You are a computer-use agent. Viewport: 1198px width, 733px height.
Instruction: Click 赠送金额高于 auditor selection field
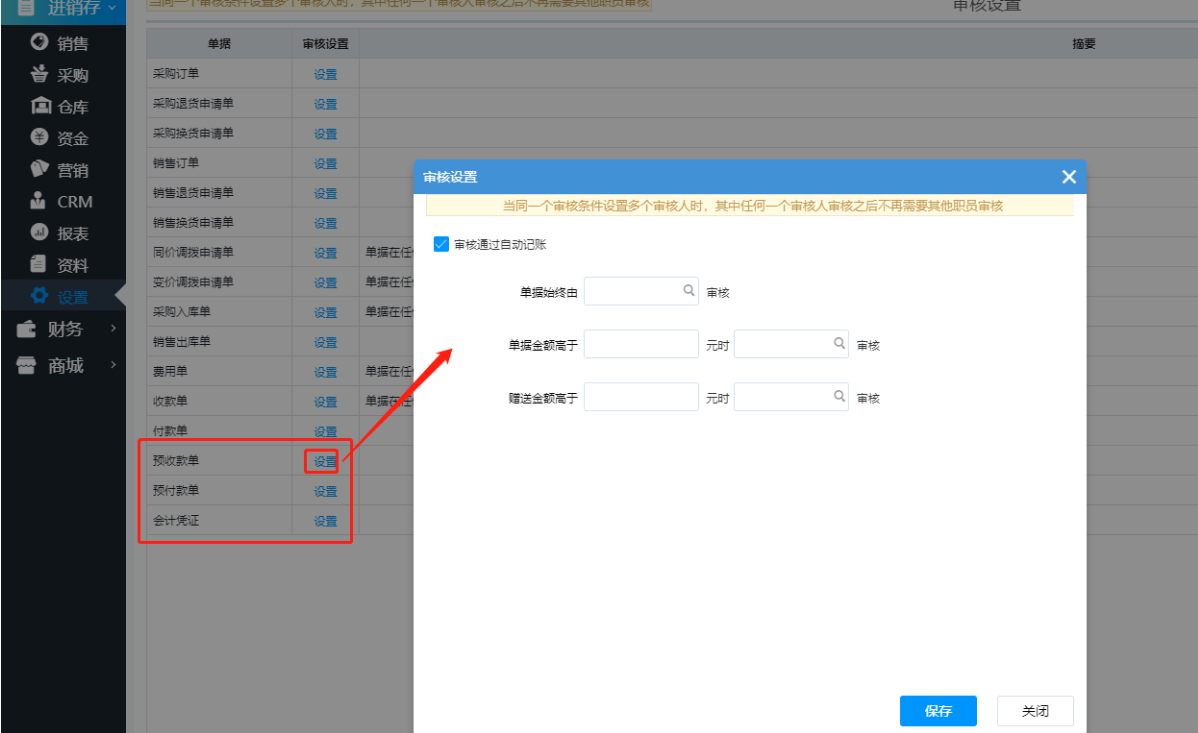[x=792, y=397]
